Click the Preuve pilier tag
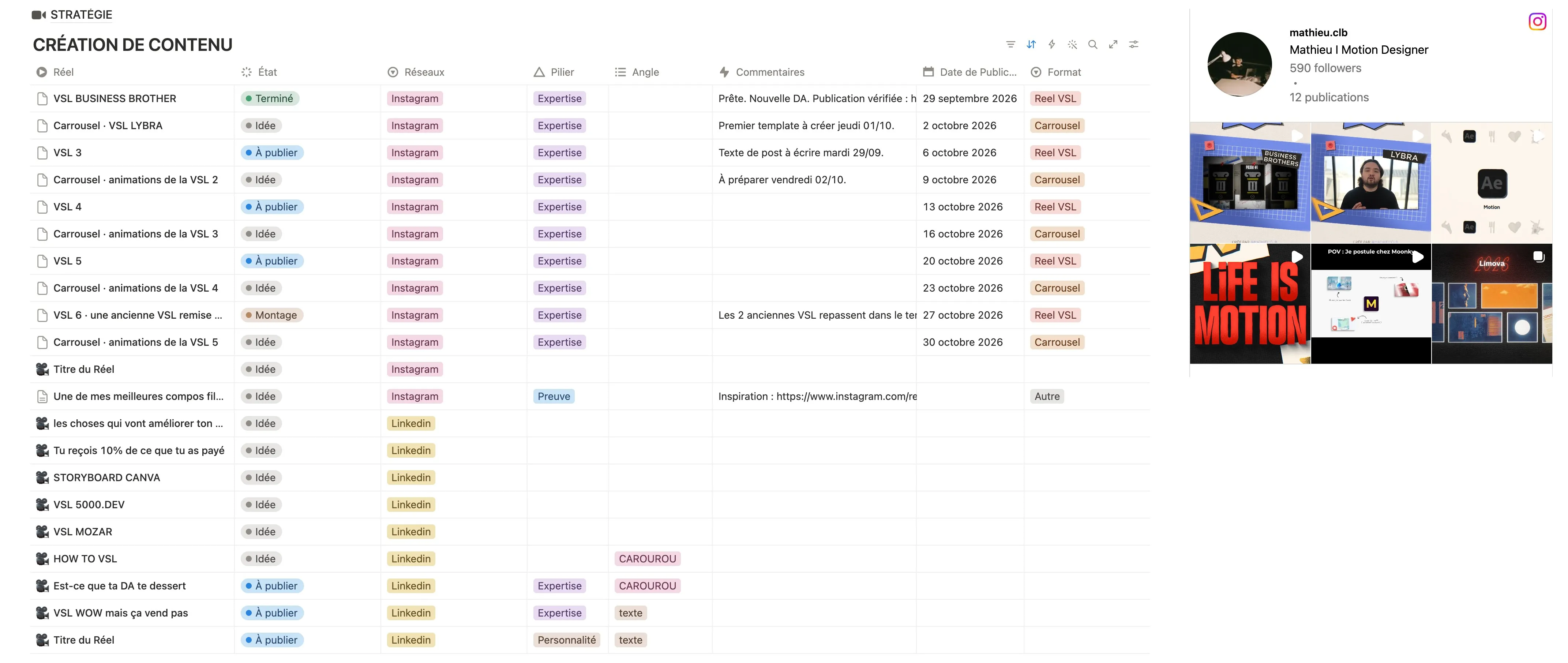 pyautogui.click(x=554, y=396)
